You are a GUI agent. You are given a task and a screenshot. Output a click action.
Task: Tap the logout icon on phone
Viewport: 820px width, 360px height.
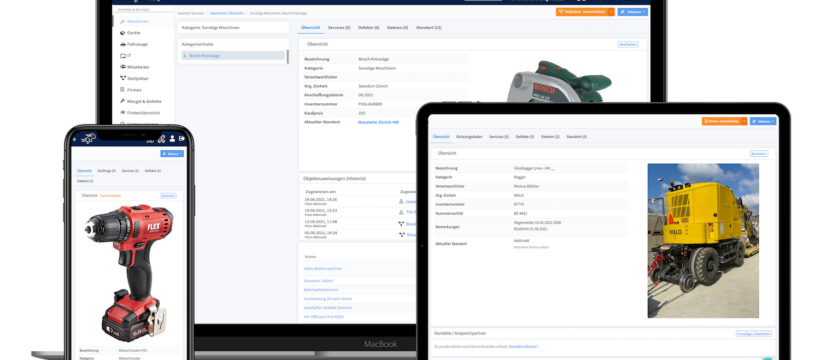(x=181, y=139)
